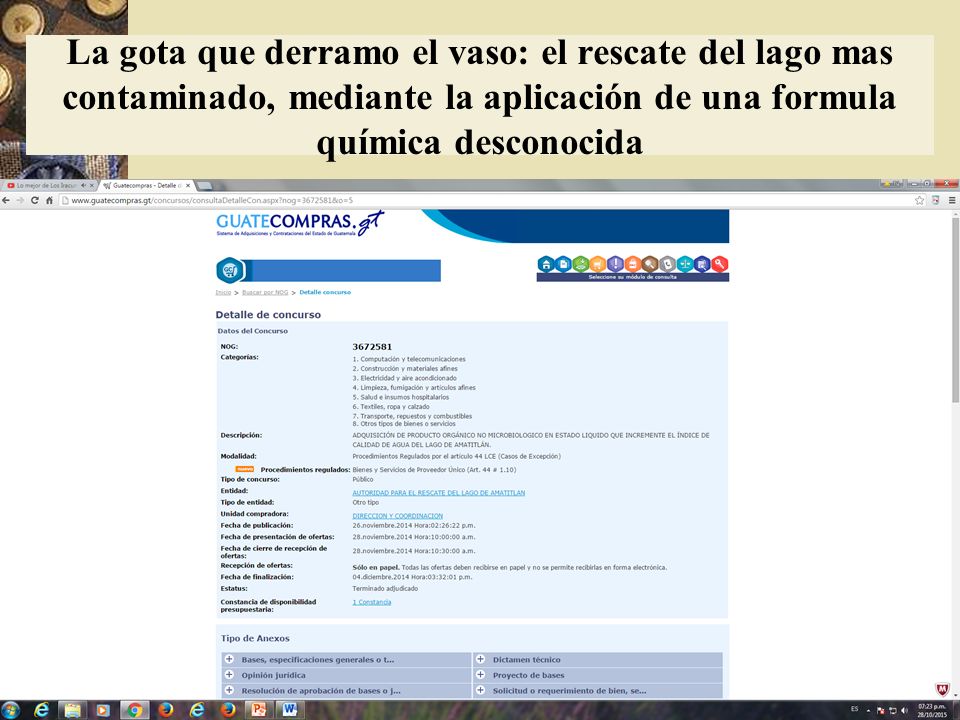Open the red search module icon
Screen dimensions: 960x720
[x=720, y=264]
